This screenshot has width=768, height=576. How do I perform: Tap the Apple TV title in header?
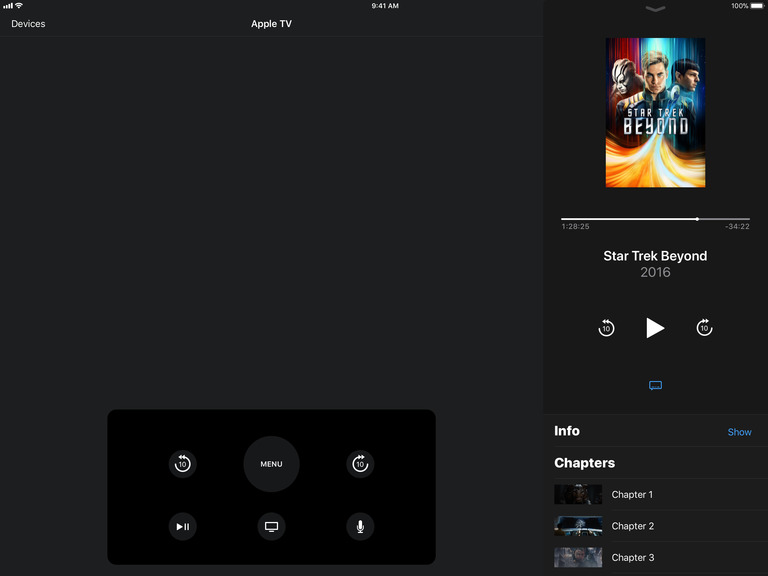[271, 24]
